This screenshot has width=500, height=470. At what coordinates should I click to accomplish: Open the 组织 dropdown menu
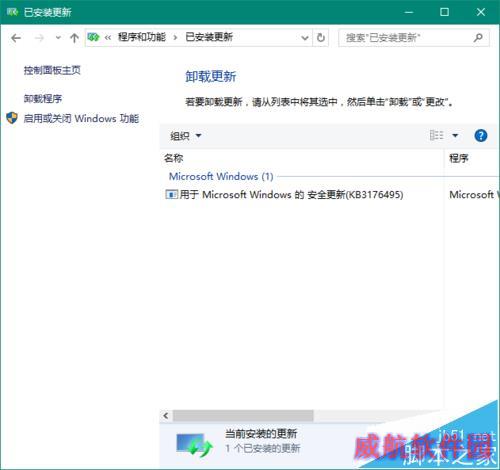[186, 136]
